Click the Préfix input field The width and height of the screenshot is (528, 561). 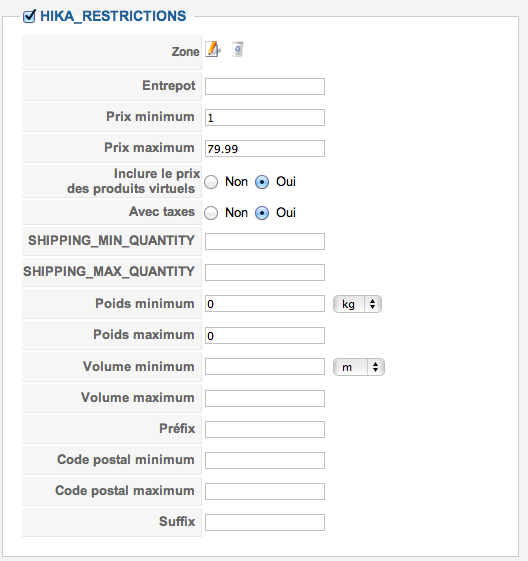[x=265, y=429]
